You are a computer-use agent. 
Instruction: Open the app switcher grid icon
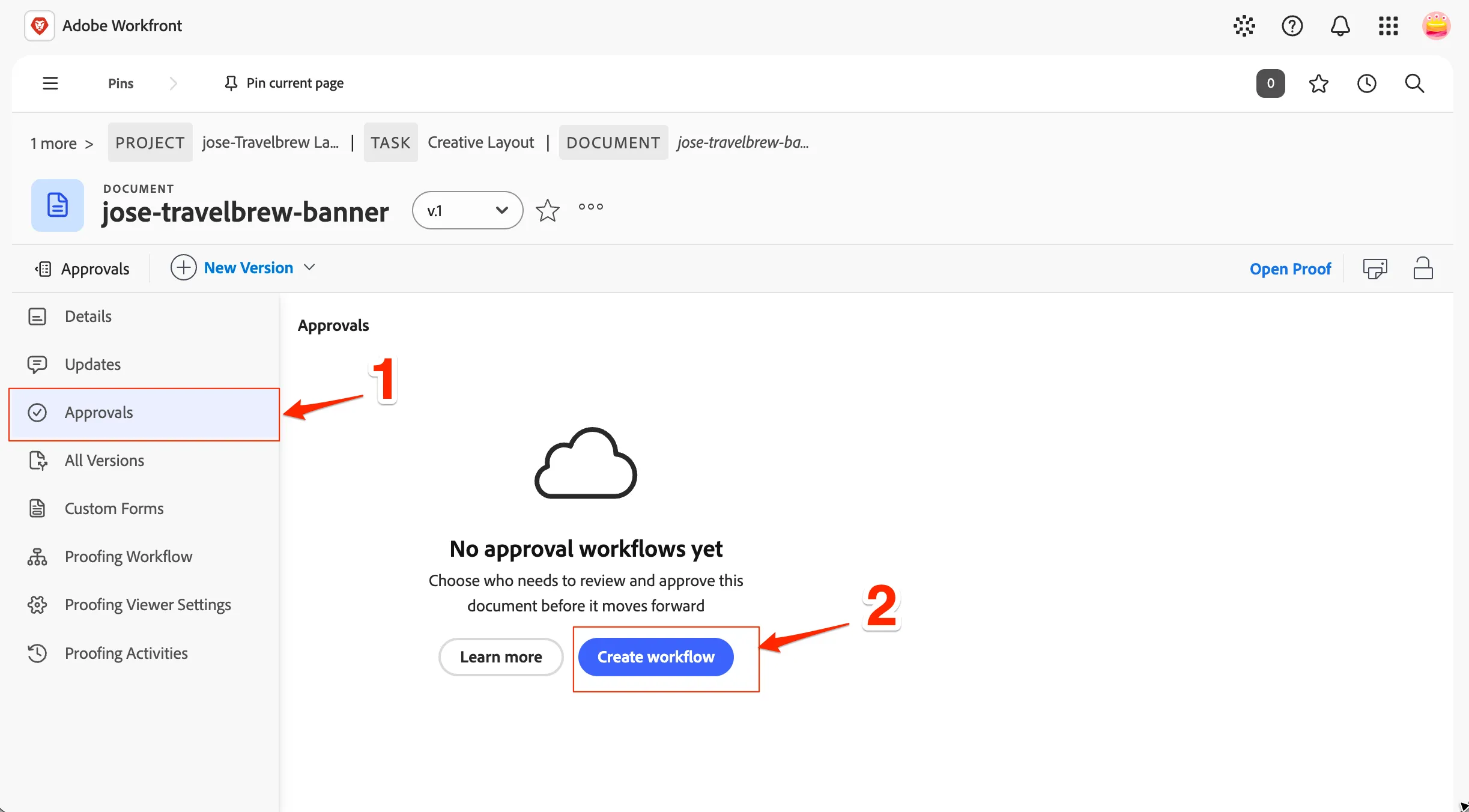tap(1388, 26)
